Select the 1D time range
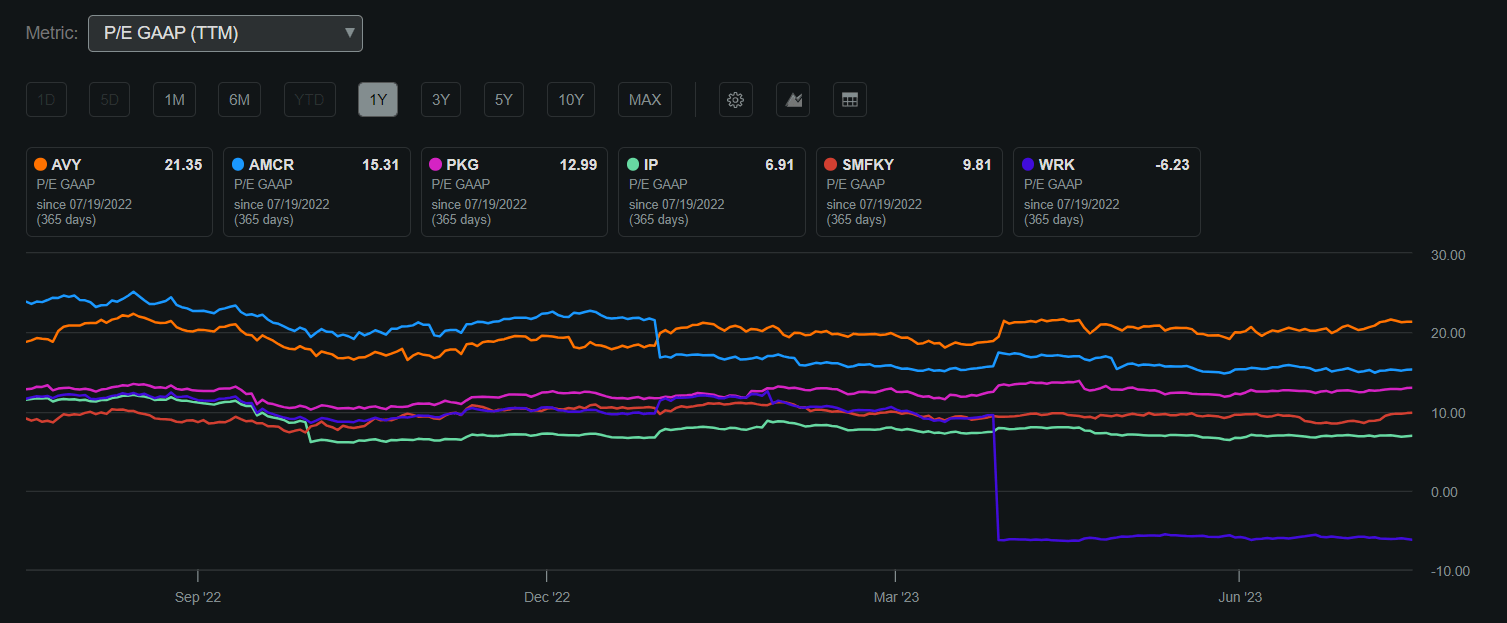 point(46,100)
